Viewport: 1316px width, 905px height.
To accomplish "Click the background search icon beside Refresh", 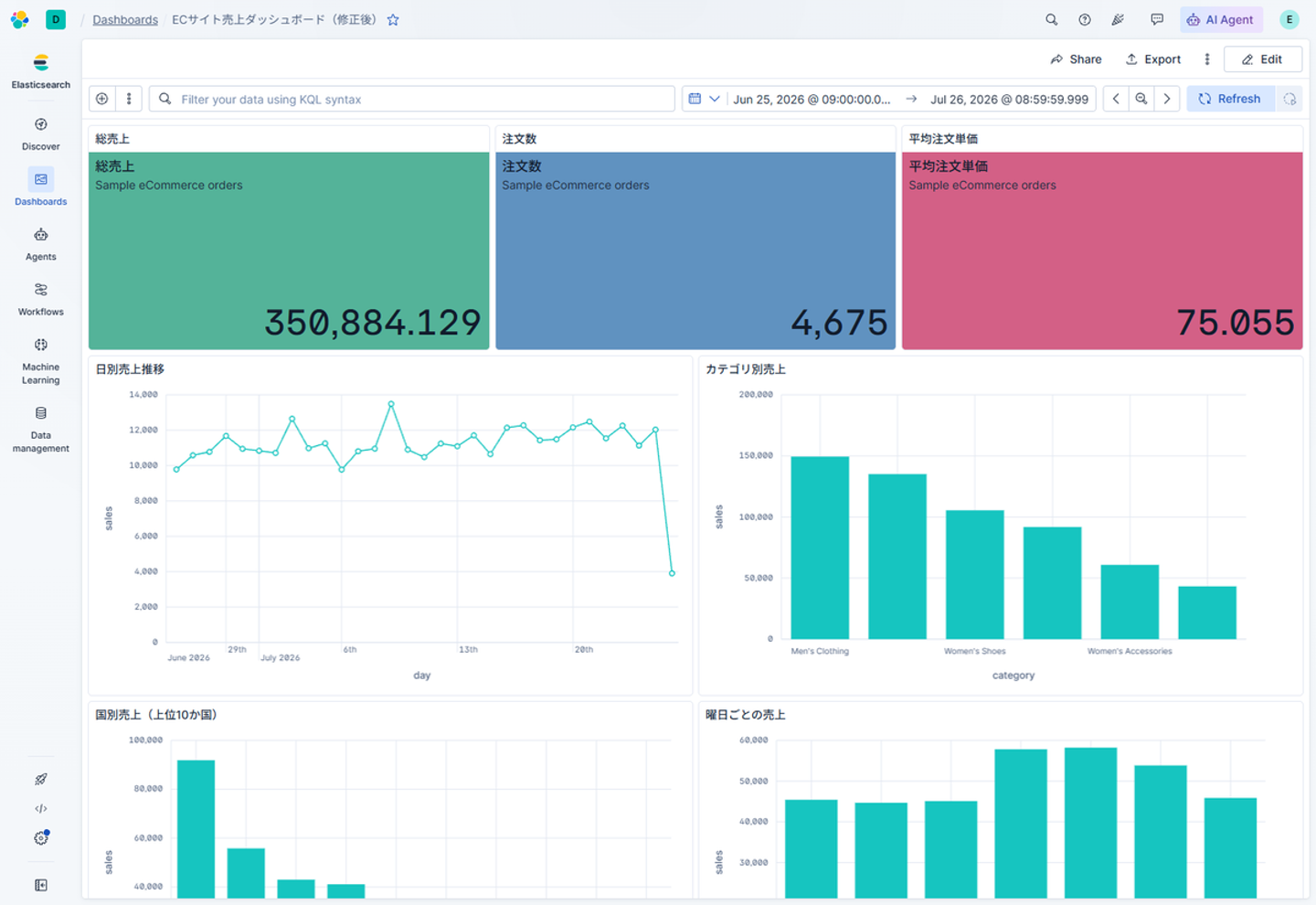I will pos(1289,99).
